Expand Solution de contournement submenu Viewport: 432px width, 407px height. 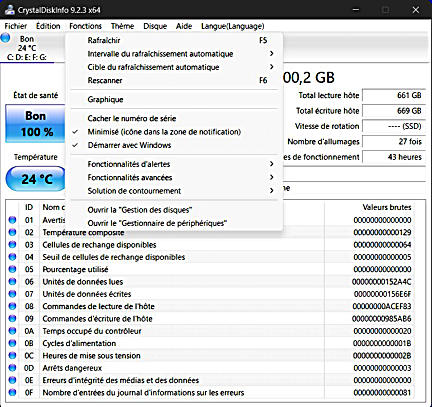point(174,191)
